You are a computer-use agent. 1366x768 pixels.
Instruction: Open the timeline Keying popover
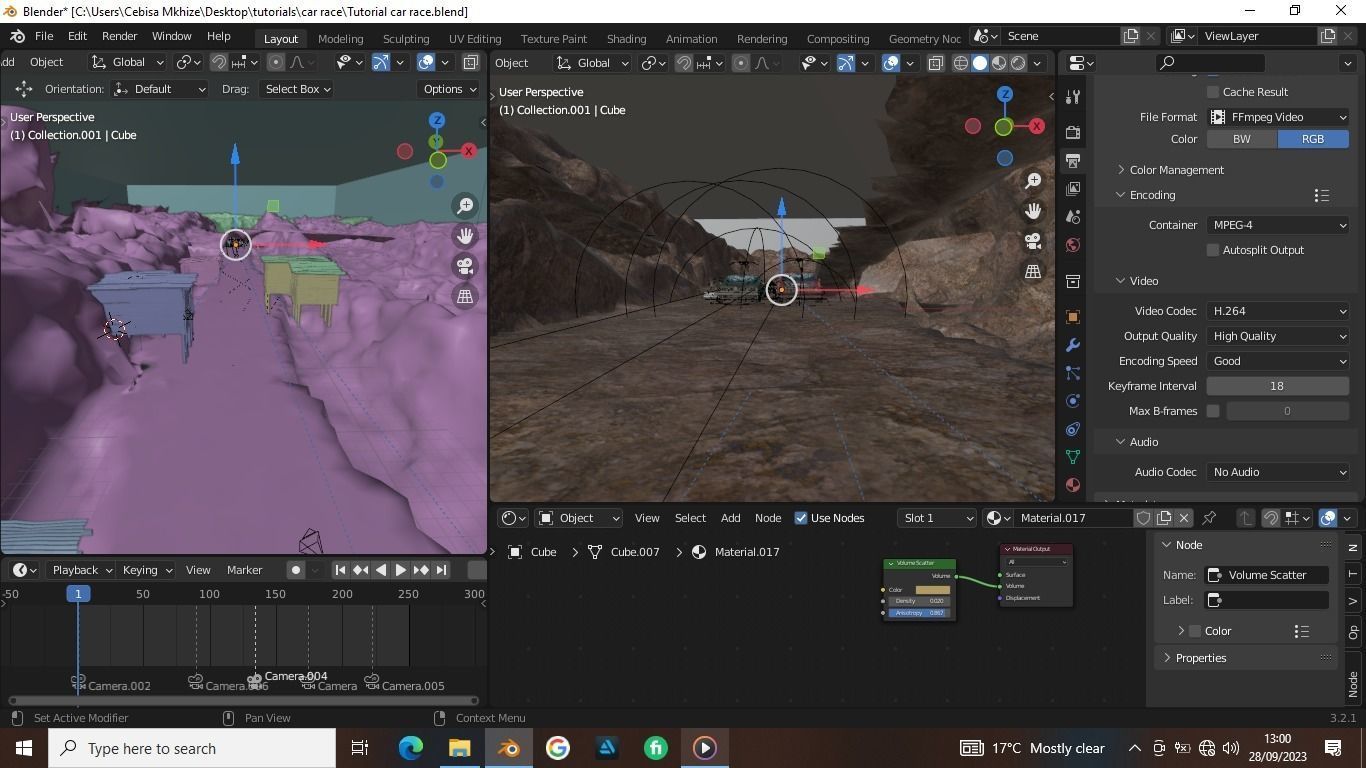pyautogui.click(x=147, y=570)
